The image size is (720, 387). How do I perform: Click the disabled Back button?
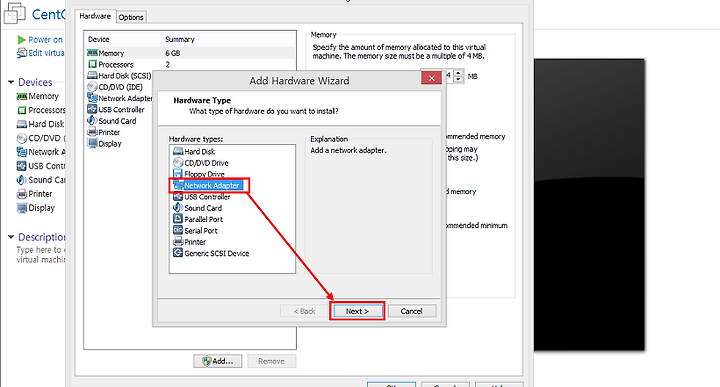tap(304, 311)
